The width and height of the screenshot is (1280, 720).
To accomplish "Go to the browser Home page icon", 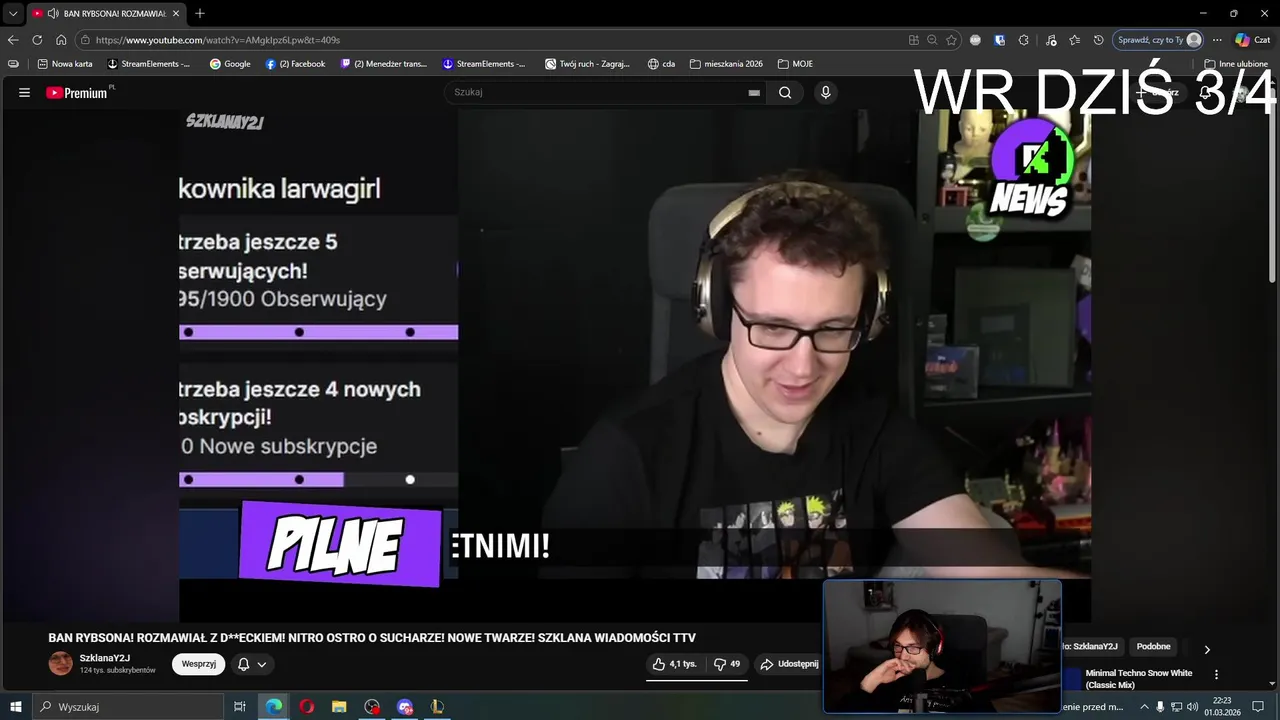I will [x=61, y=40].
